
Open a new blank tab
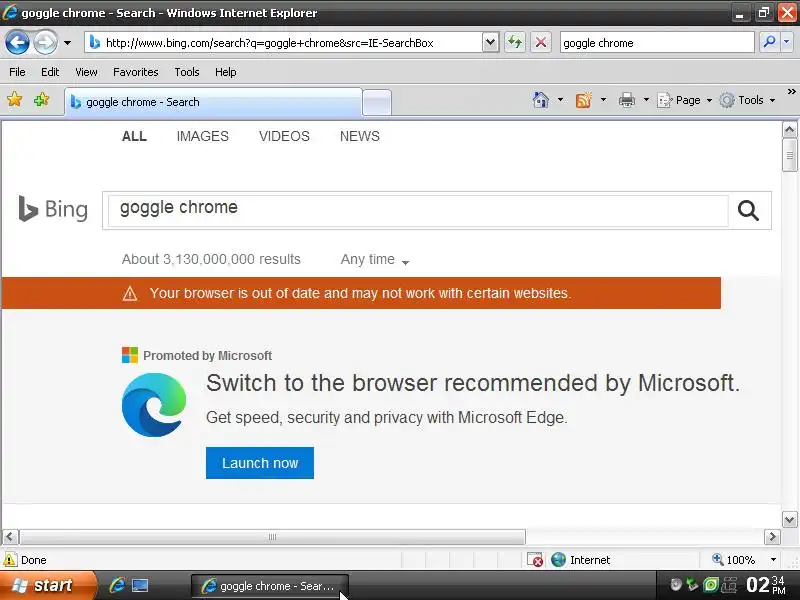[x=377, y=103]
